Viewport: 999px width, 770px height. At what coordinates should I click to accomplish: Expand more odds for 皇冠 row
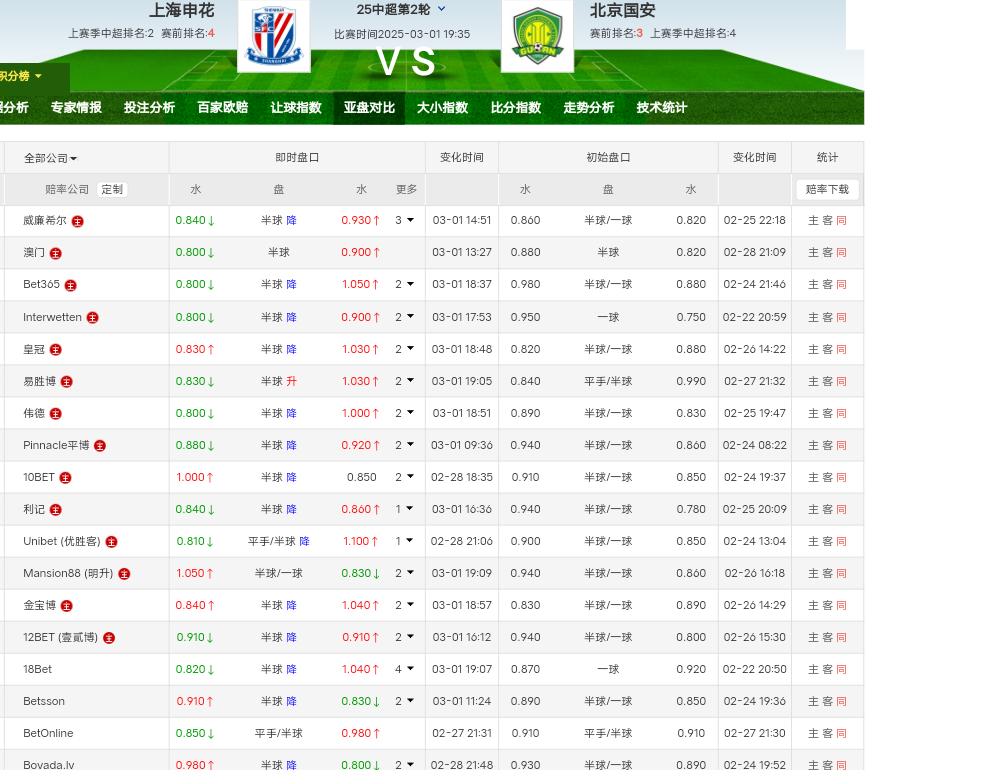tap(405, 348)
